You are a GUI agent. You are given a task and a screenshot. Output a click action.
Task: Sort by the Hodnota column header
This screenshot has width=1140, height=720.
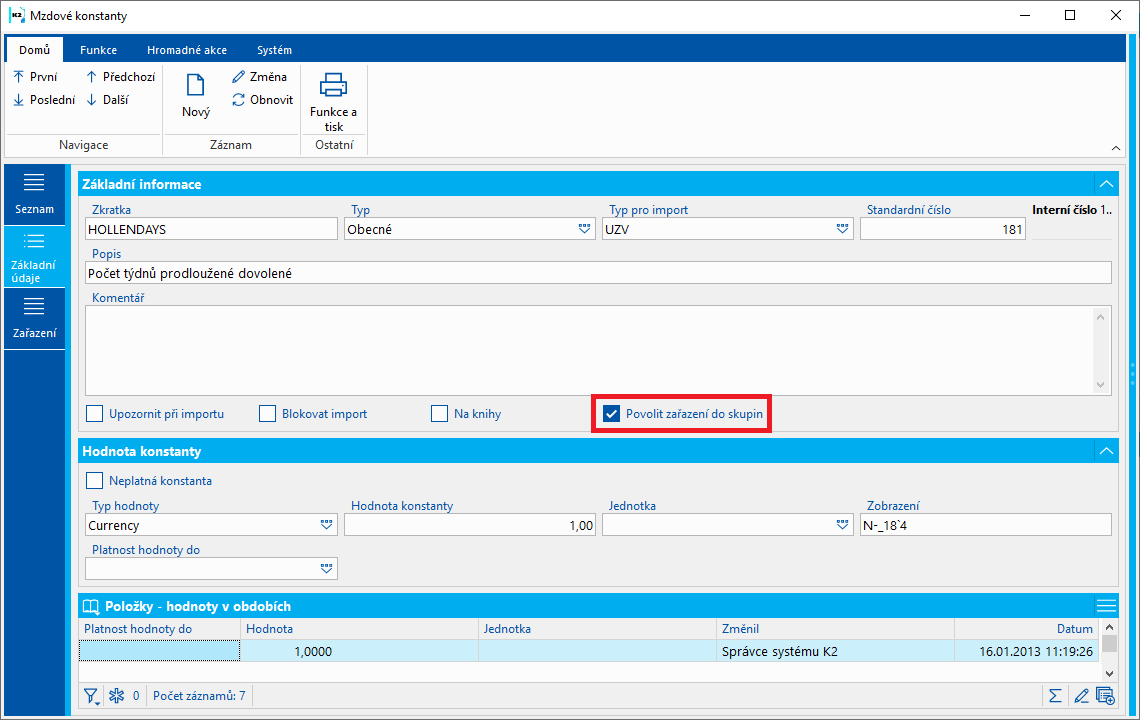click(359, 629)
